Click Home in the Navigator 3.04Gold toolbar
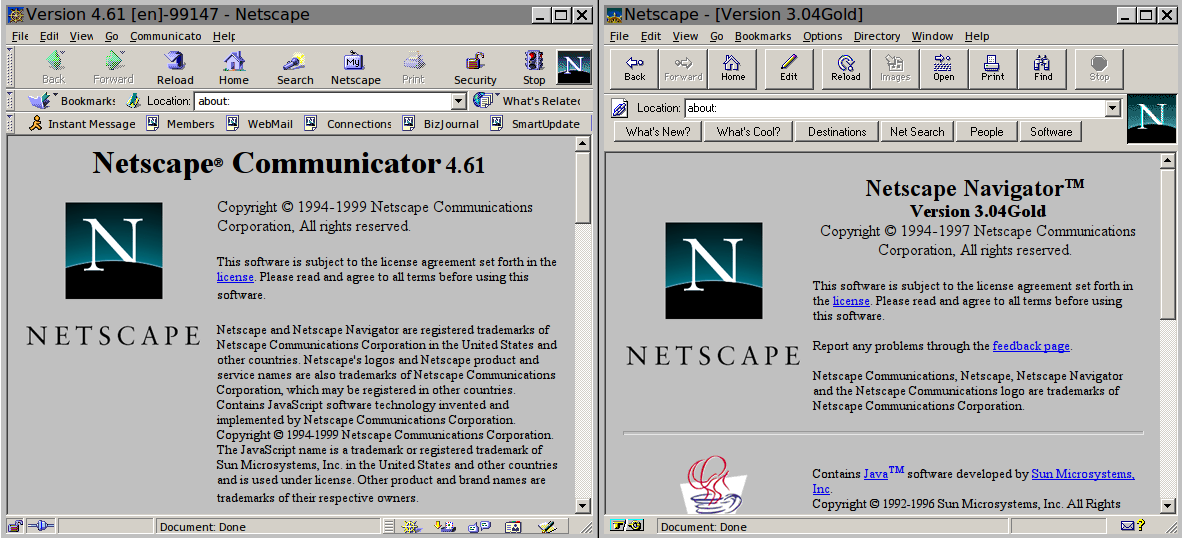 coord(733,69)
